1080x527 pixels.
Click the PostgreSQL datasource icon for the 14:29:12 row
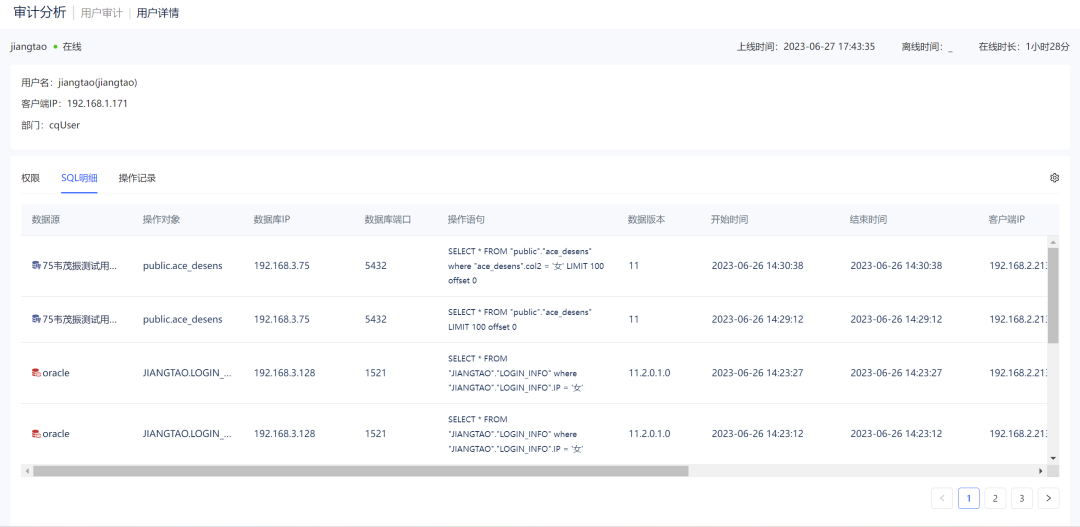[36, 319]
